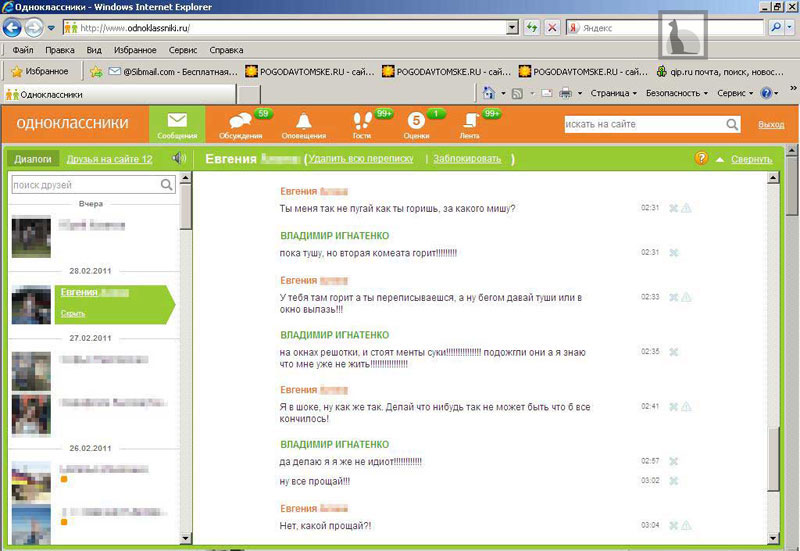800x551 pixels.
Task: Click Свернуть to collapse messages panel
Action: (x=752, y=159)
